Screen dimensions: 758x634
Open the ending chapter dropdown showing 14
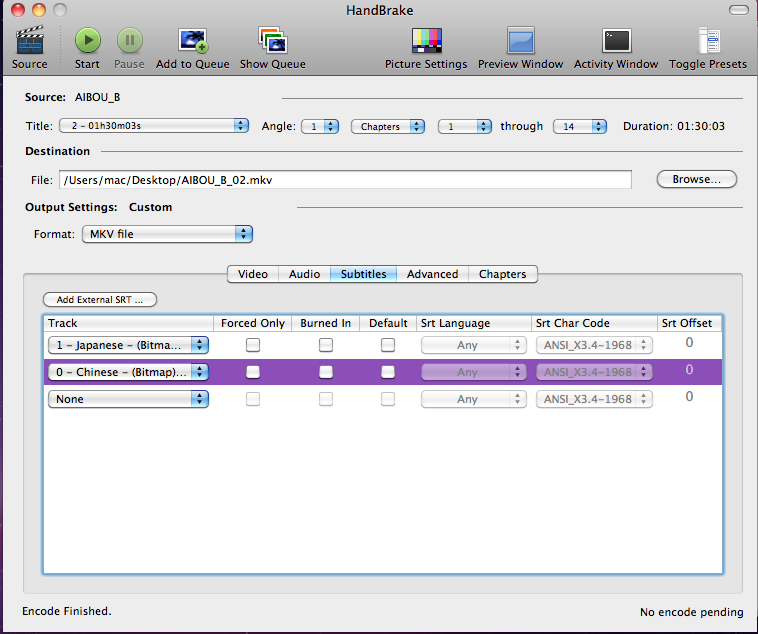(x=580, y=126)
